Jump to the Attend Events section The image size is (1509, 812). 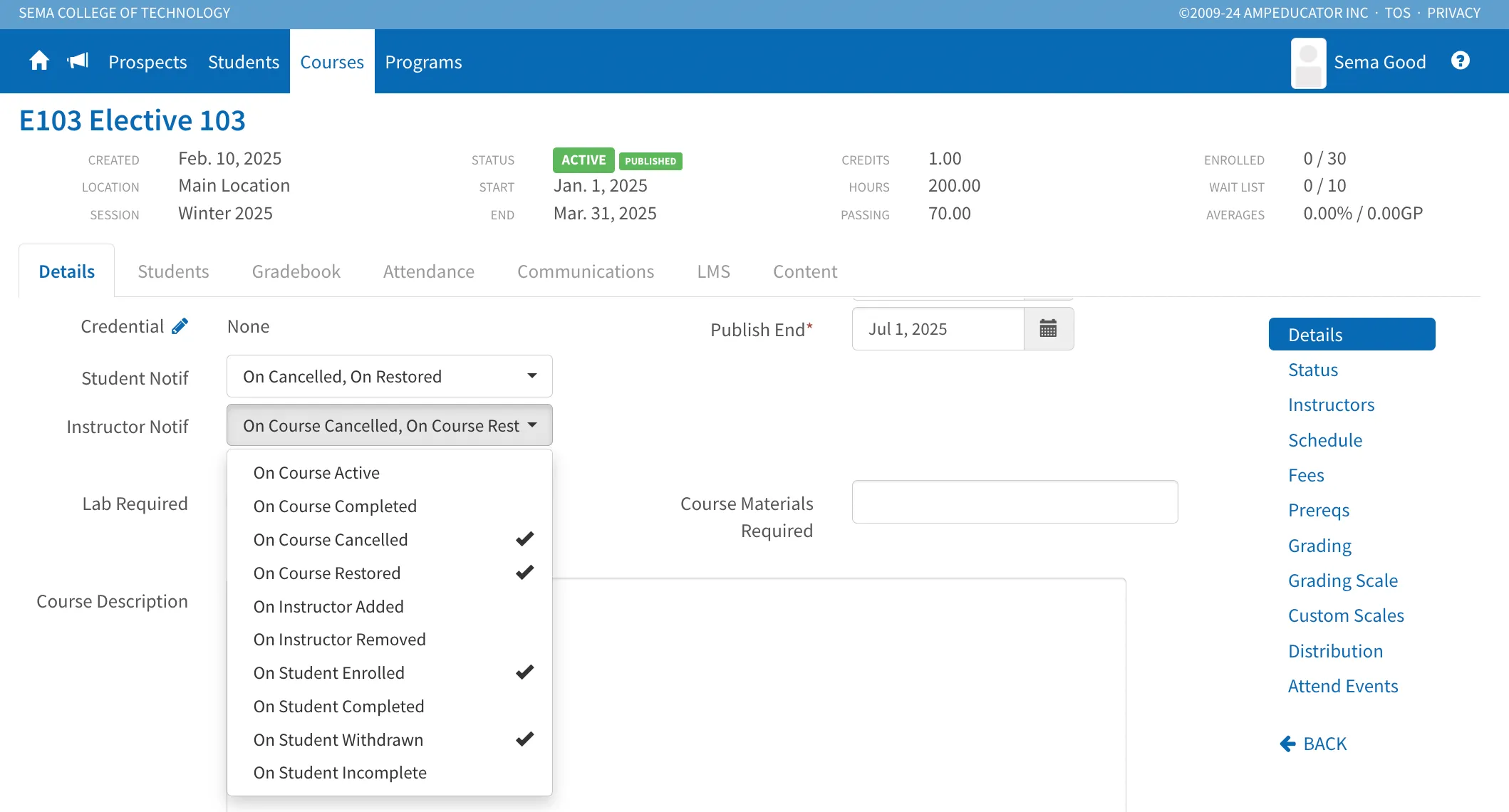coord(1343,686)
